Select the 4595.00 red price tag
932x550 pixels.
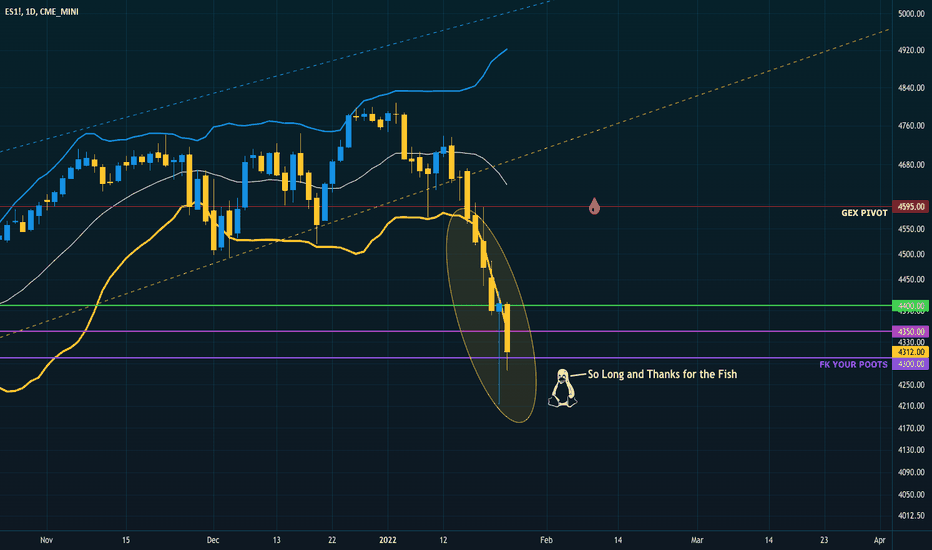(911, 206)
